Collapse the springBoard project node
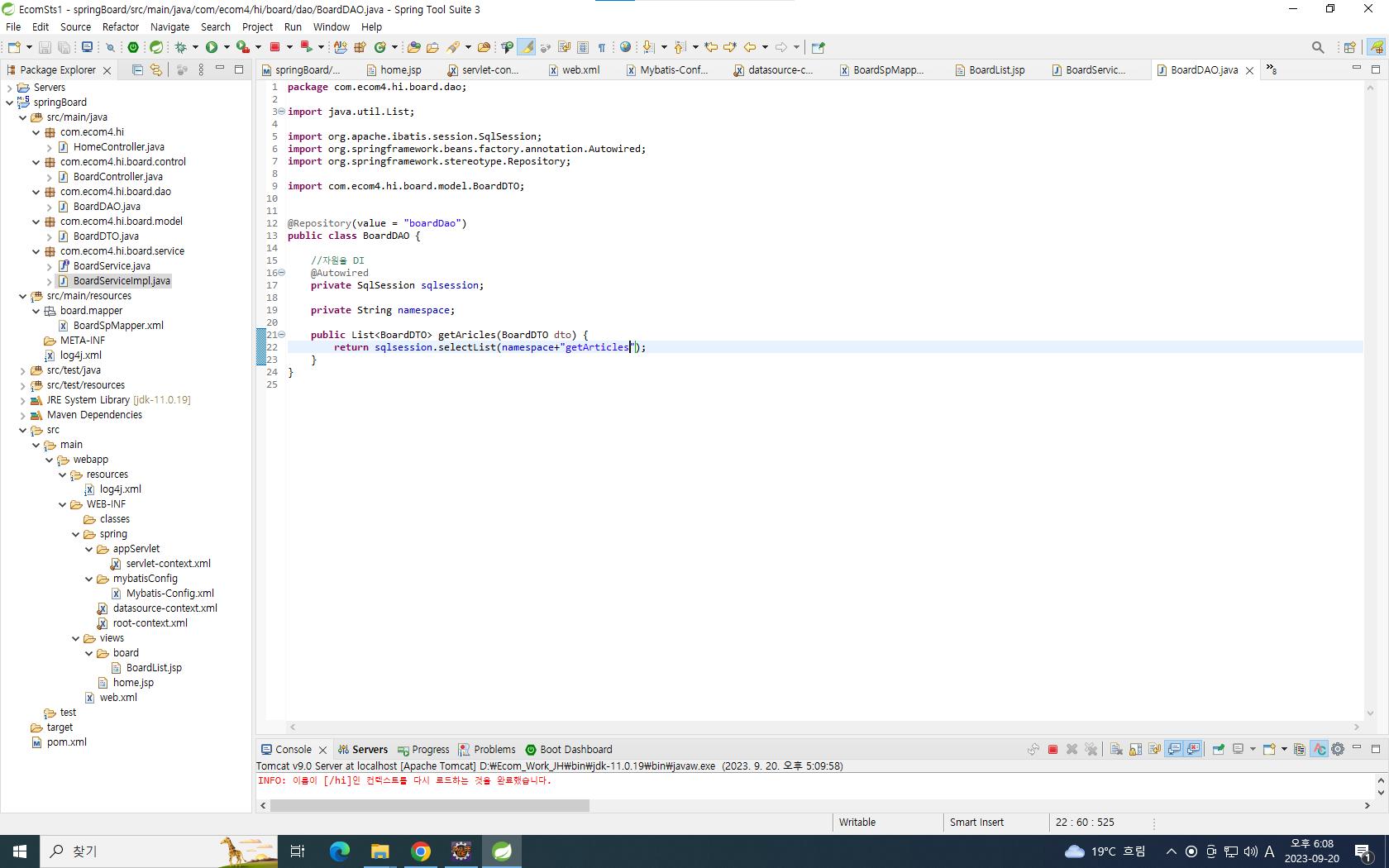The height and width of the screenshot is (868, 1389). (x=9, y=103)
